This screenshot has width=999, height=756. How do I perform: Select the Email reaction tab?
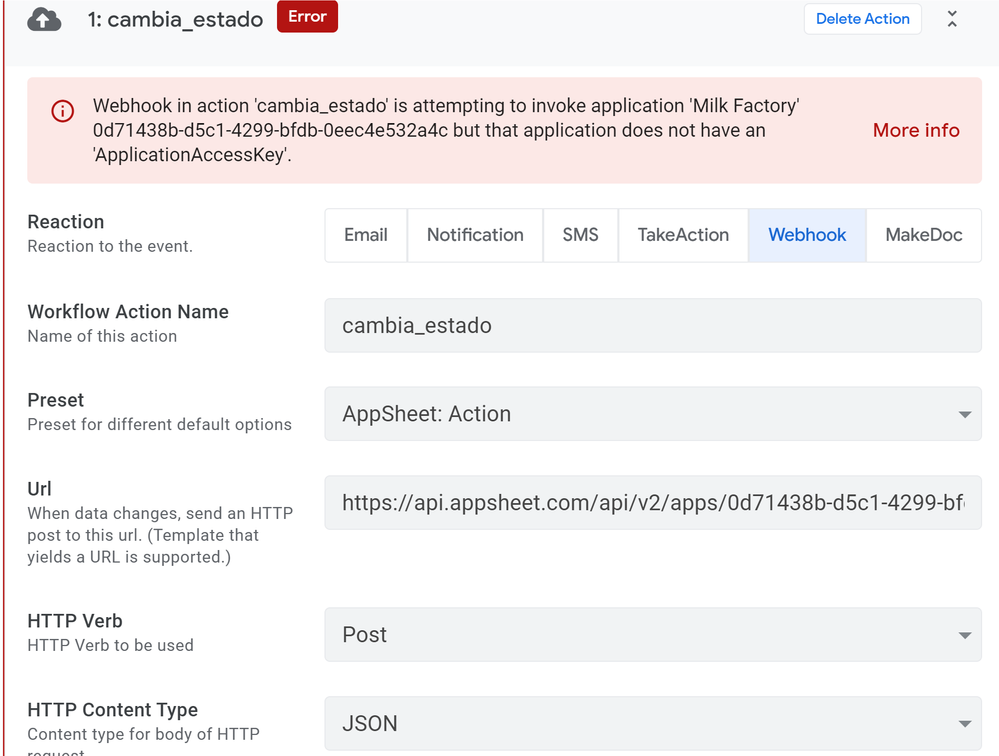click(x=366, y=235)
